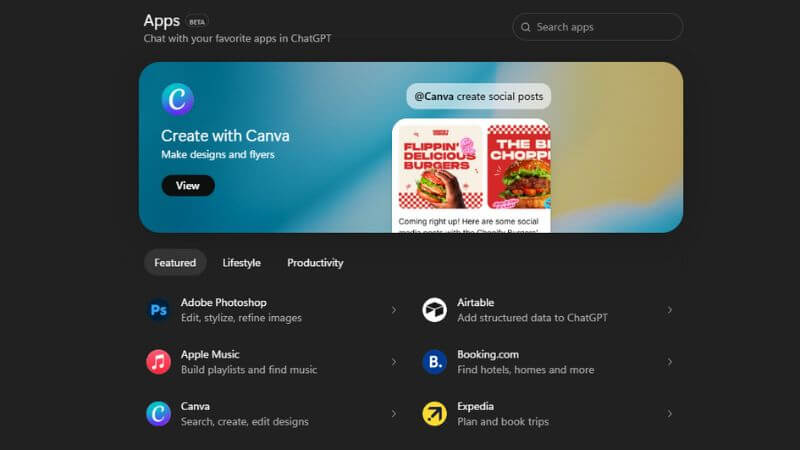Click the 'Coming right up!' reply text
Screen dimensions: 800x450
click(x=468, y=221)
